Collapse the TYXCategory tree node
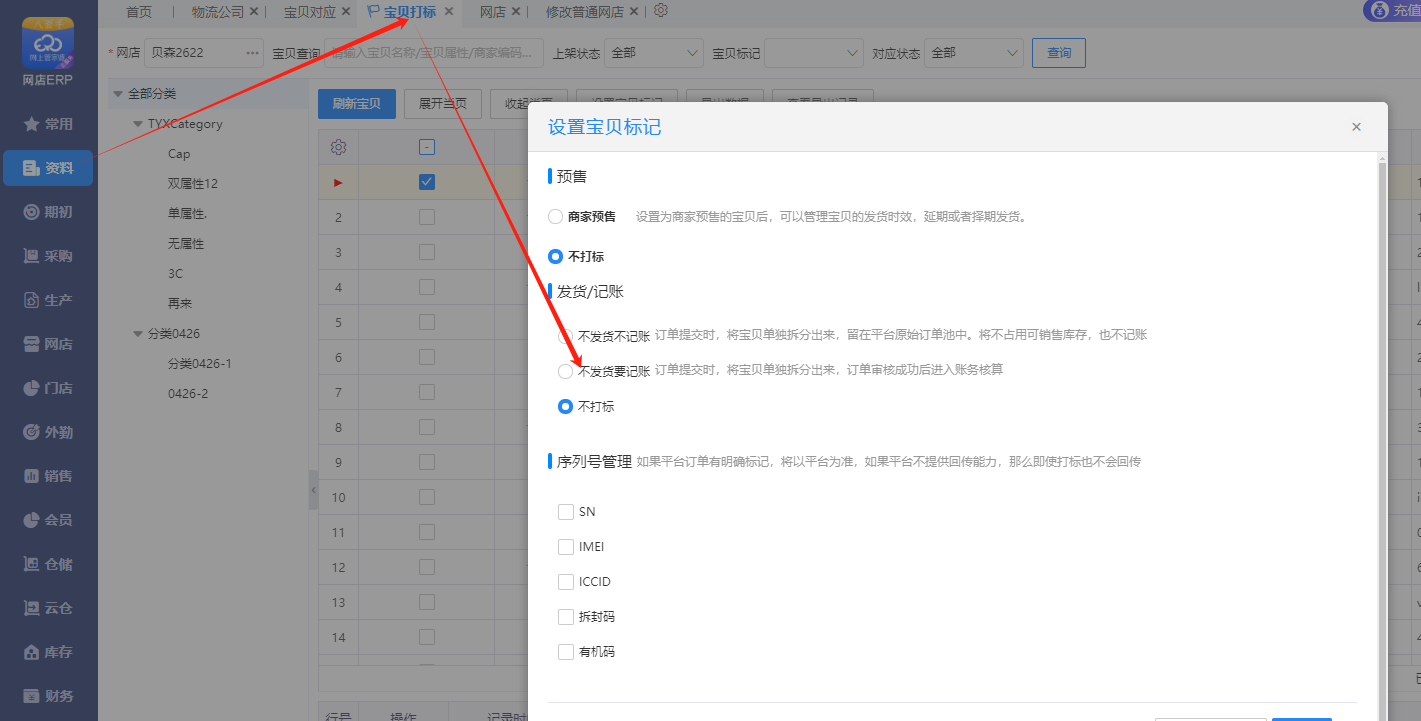Image resolution: width=1421 pixels, height=721 pixels. coord(138,124)
